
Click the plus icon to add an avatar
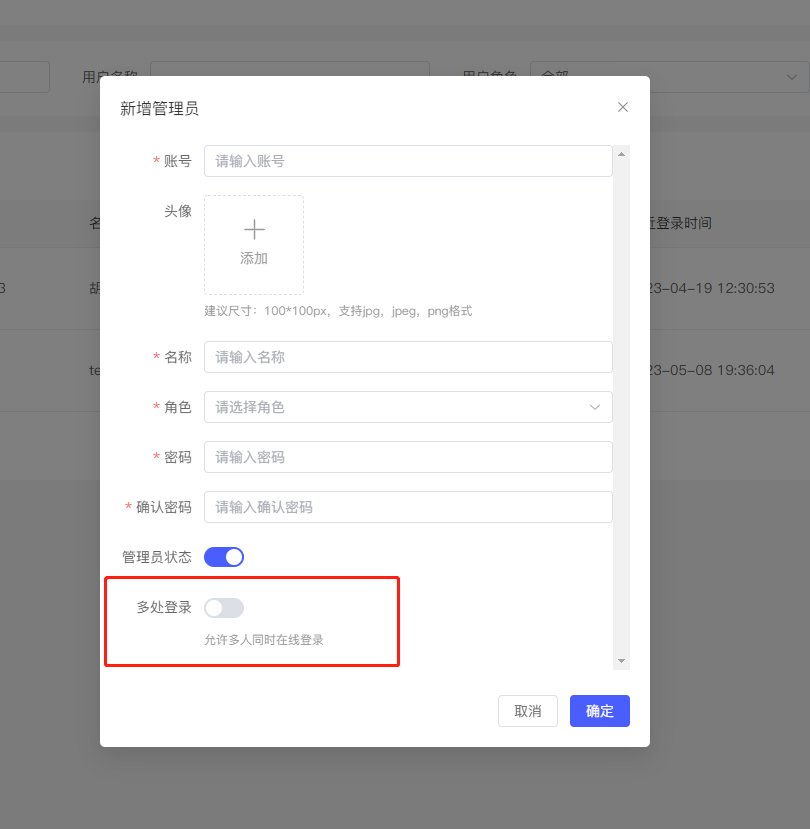pos(254,230)
